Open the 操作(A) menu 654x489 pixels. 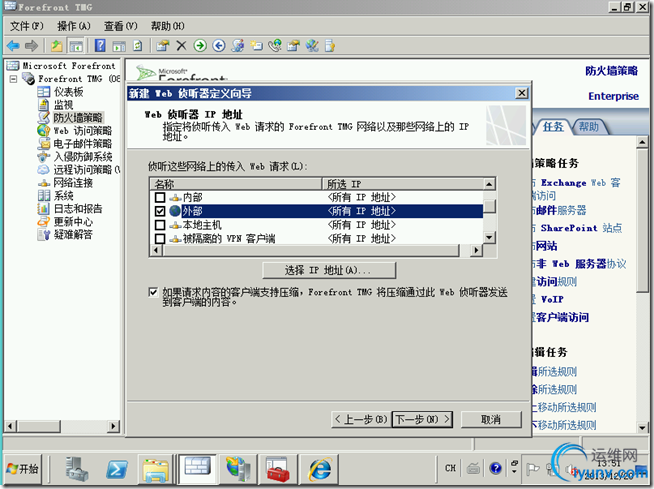click(x=74, y=26)
